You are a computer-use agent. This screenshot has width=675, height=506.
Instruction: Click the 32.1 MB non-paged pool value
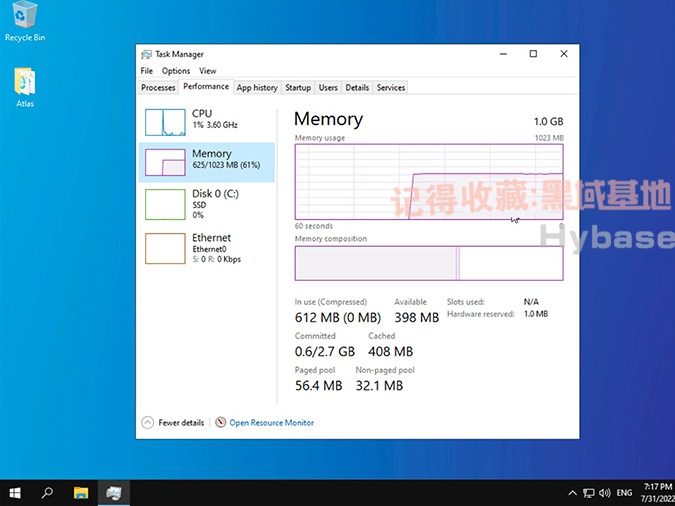pyautogui.click(x=379, y=385)
